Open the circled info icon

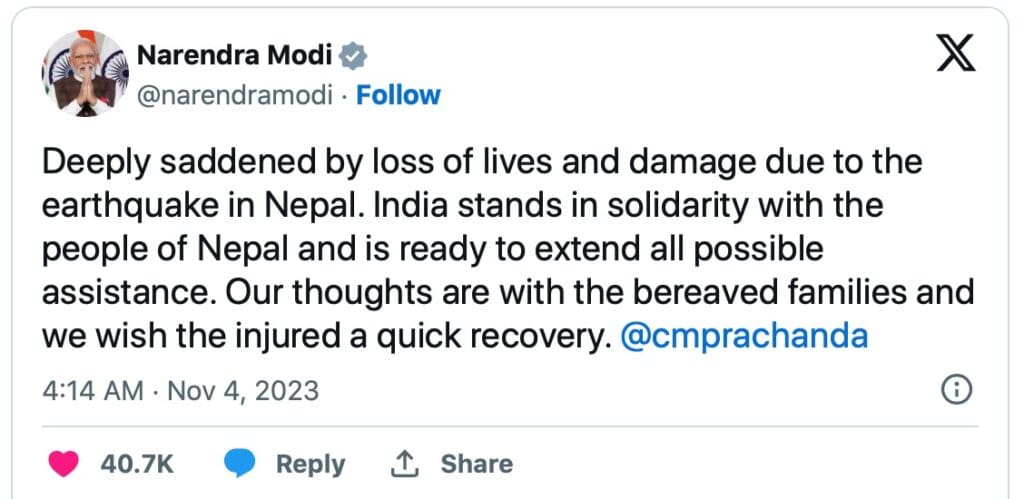tap(957, 389)
